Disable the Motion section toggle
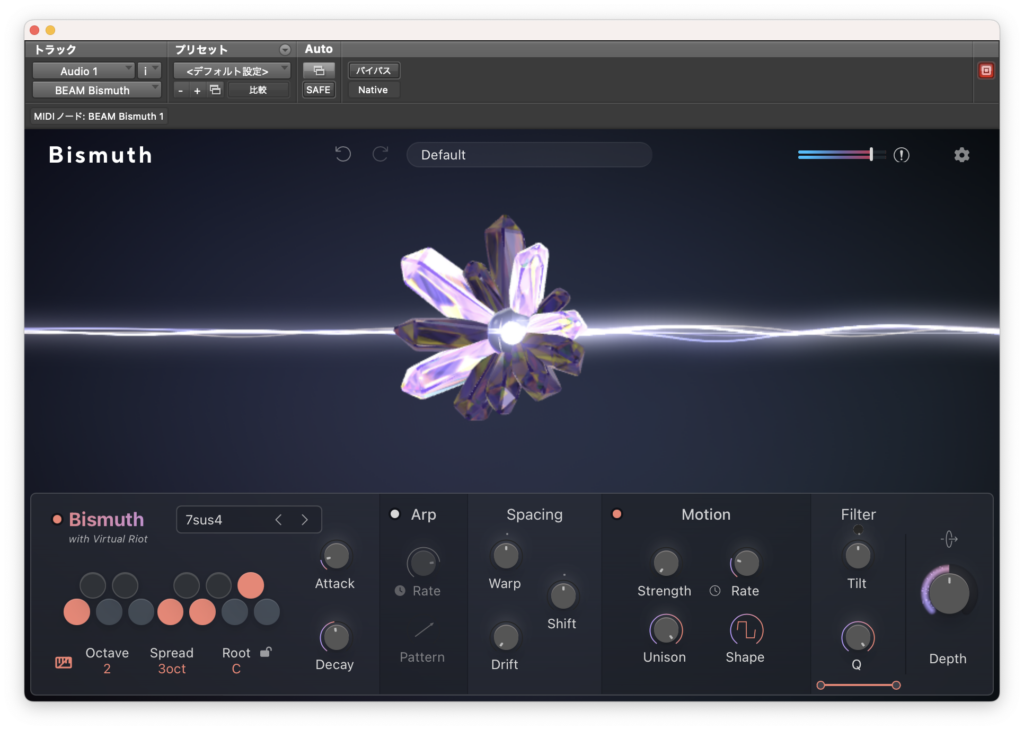Viewport: 1024px width, 730px height. pyautogui.click(x=616, y=514)
